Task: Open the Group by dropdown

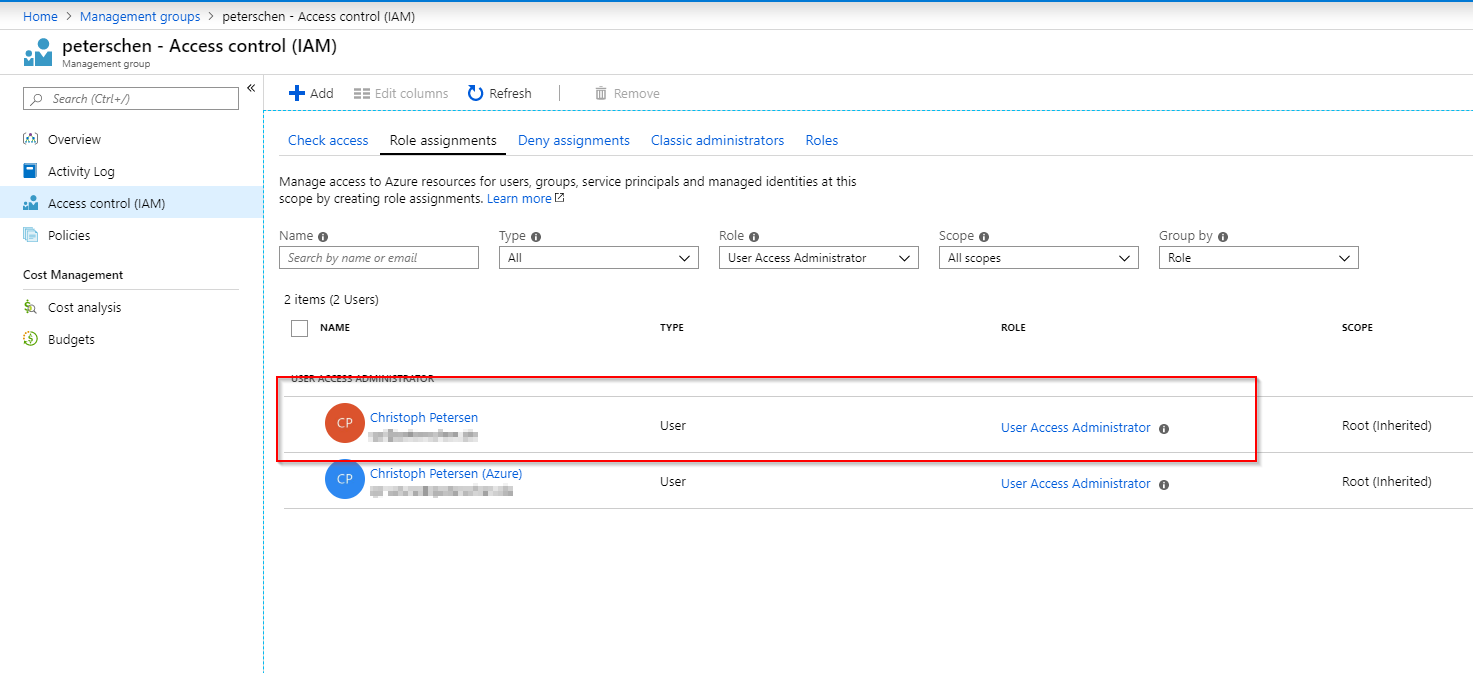Action: [1259, 258]
